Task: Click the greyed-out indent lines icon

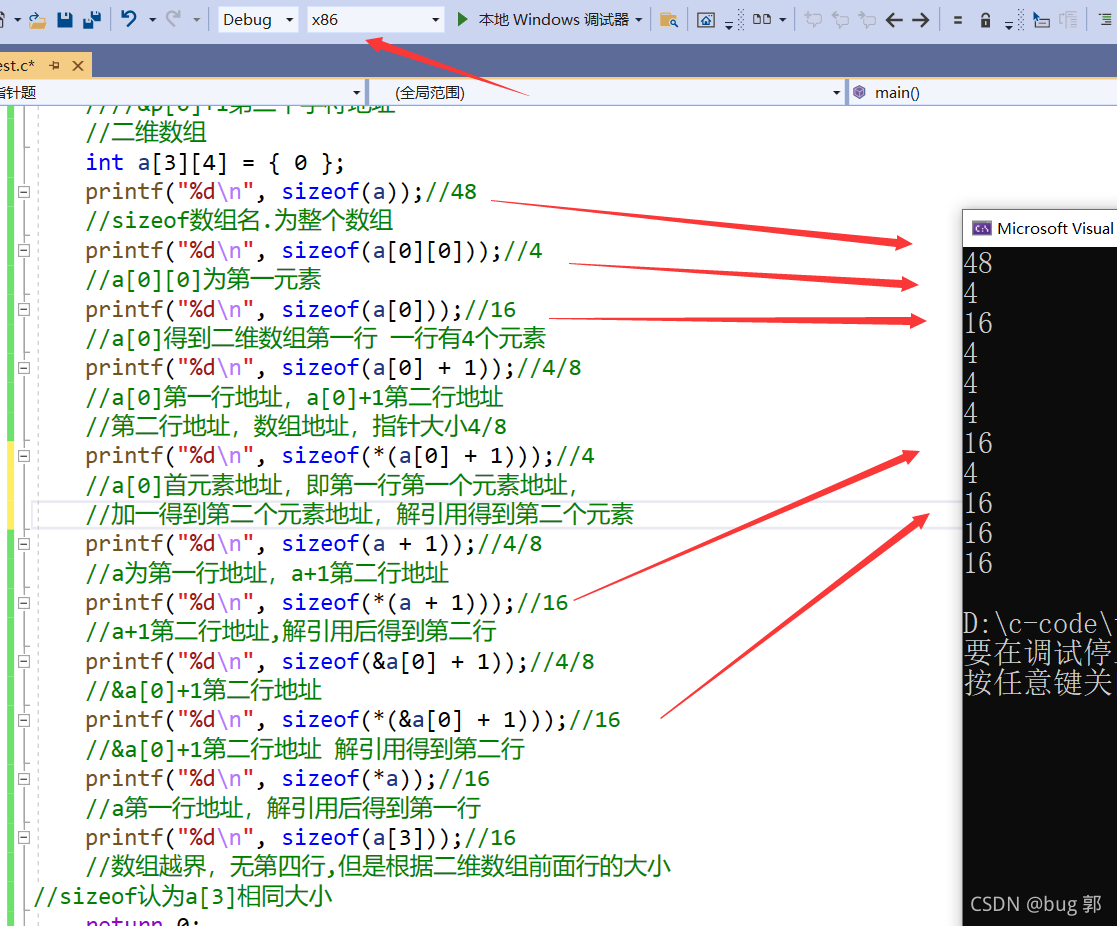Action: pyautogui.click(x=1069, y=20)
